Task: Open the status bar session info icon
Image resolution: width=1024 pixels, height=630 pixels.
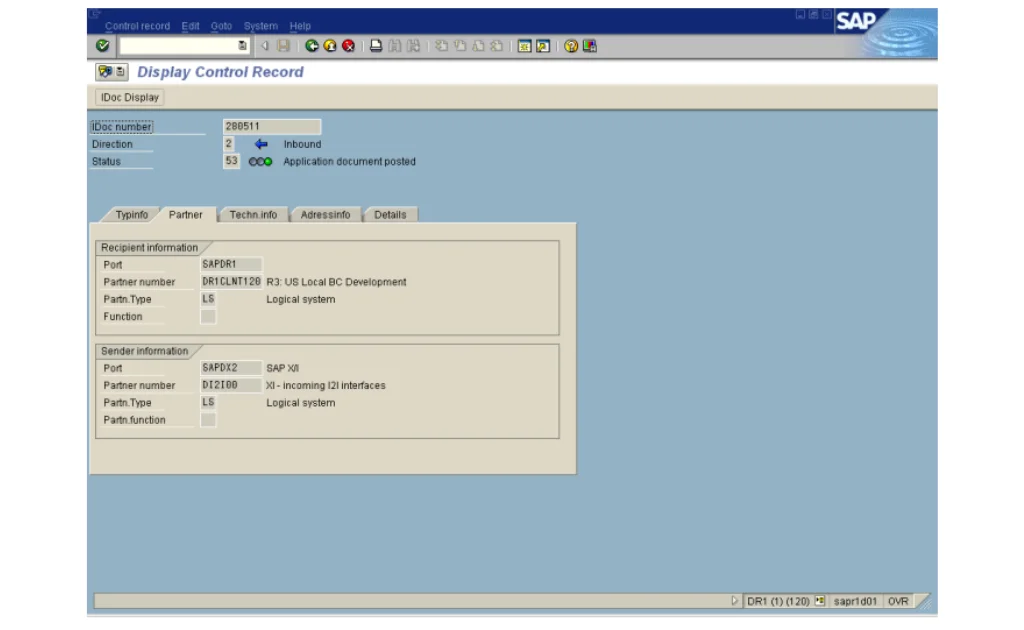Action: (x=820, y=601)
